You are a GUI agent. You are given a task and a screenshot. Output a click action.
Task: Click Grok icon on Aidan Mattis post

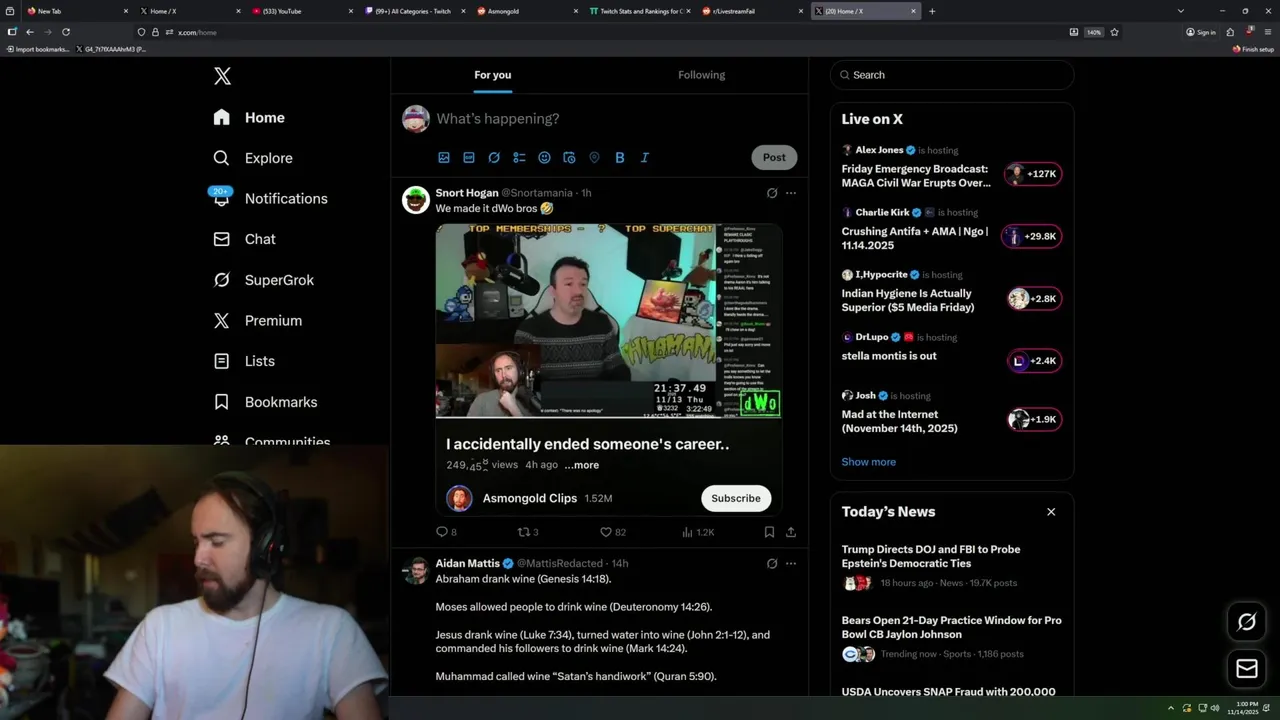[x=772, y=564]
